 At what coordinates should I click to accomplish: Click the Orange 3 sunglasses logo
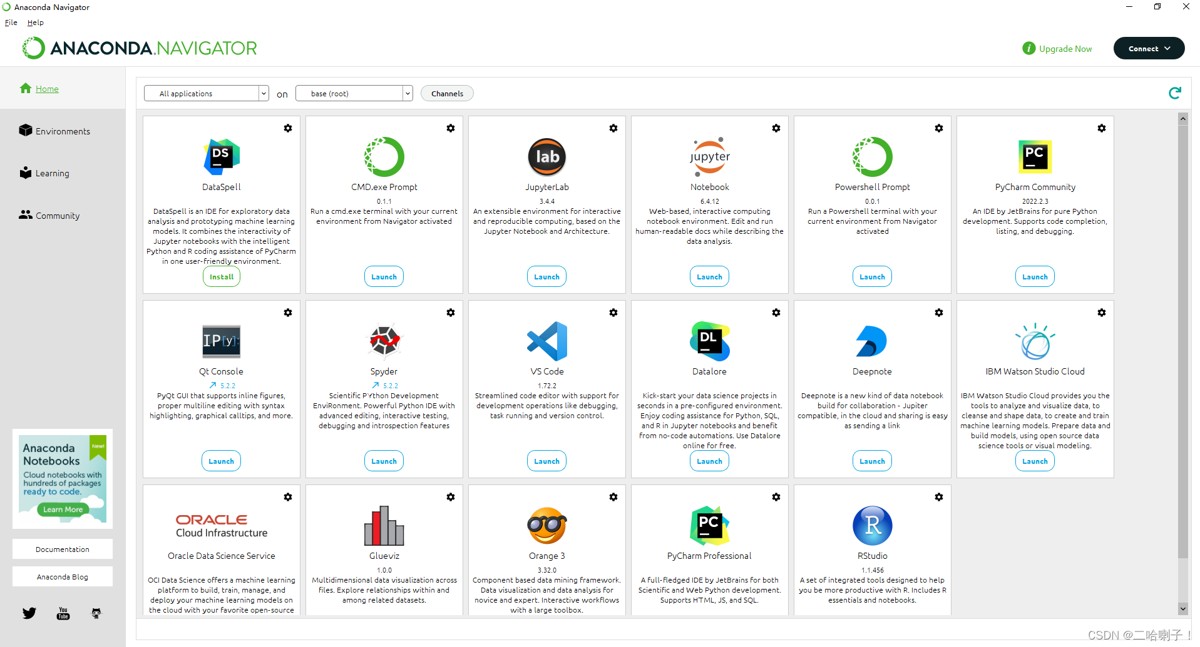(x=547, y=526)
